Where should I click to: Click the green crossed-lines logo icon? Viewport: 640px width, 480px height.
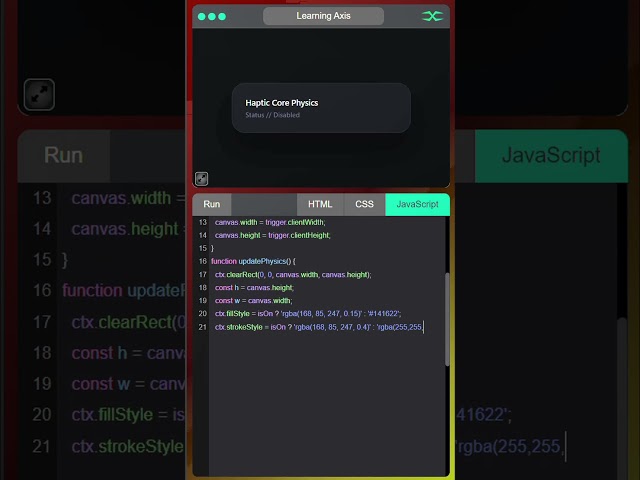tap(432, 16)
